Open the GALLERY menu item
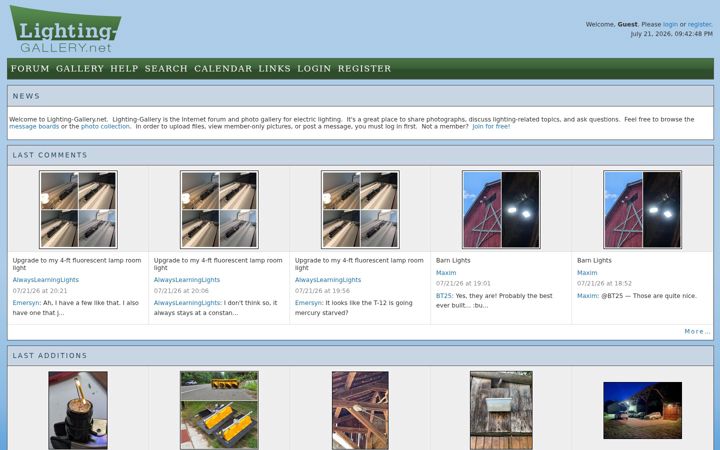 [80, 68]
